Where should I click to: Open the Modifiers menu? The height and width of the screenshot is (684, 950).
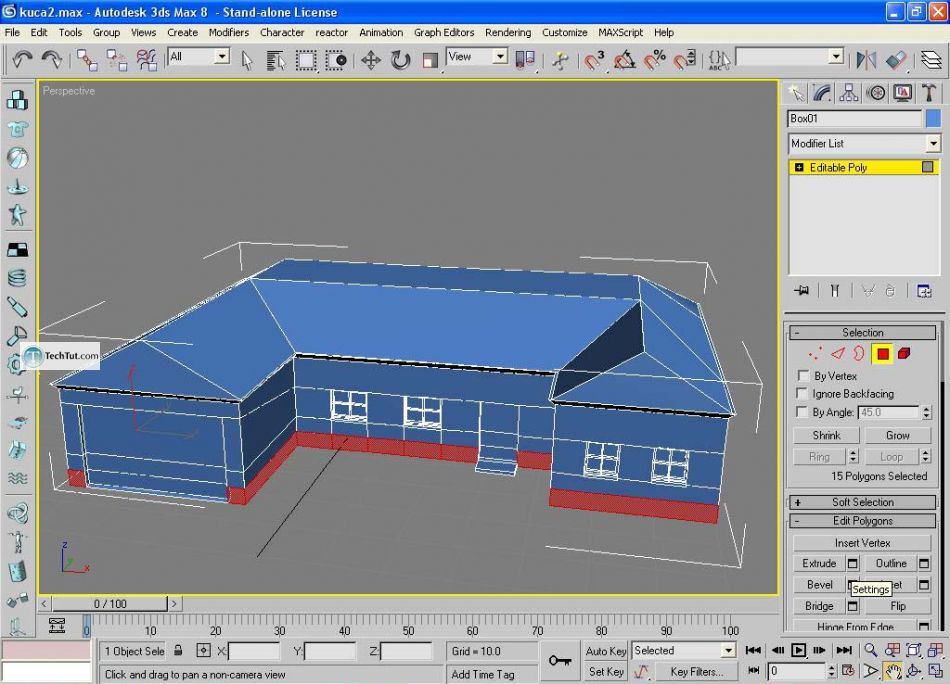coord(228,33)
